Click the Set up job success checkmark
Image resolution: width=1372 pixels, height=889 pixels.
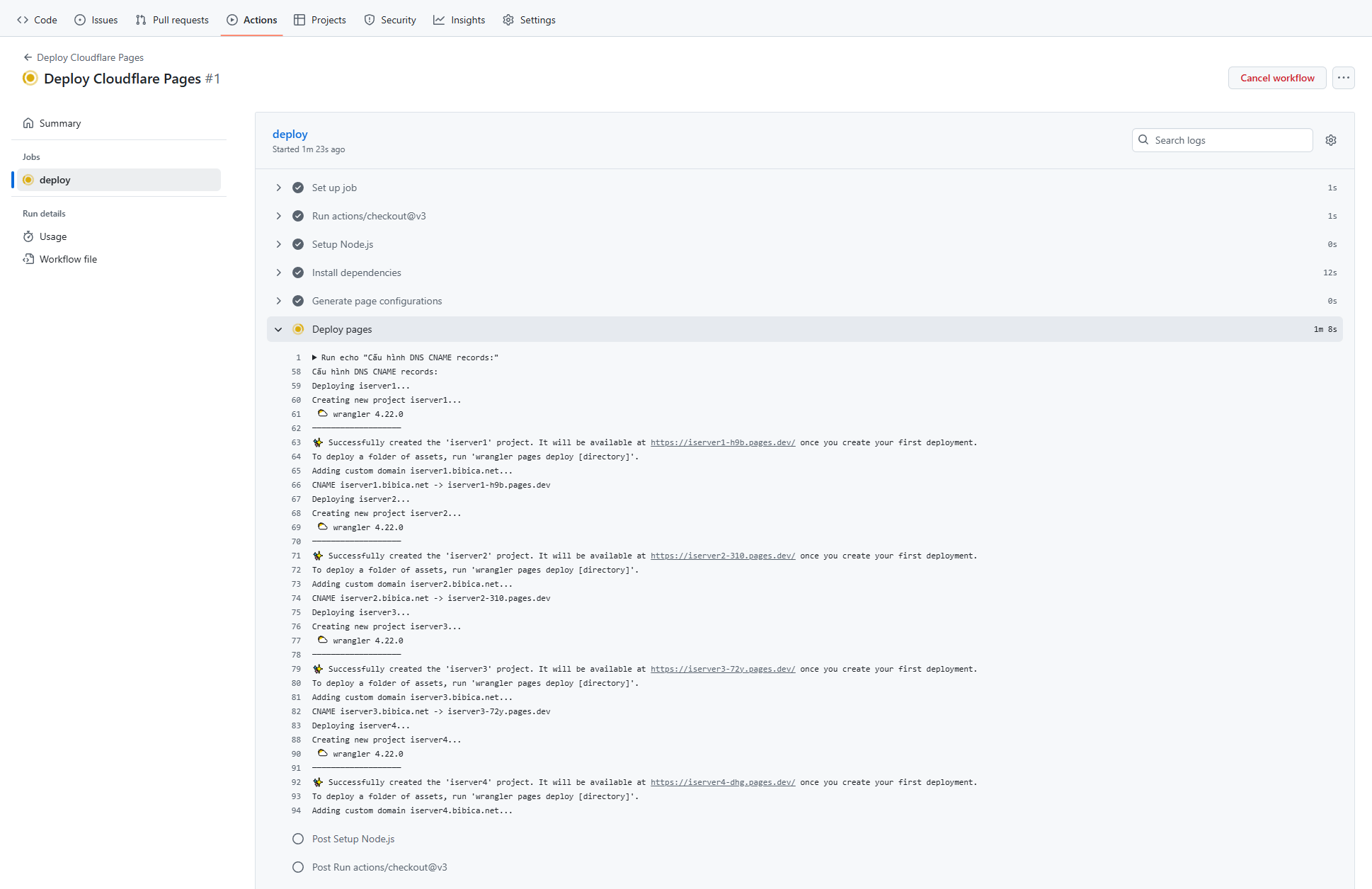point(298,188)
